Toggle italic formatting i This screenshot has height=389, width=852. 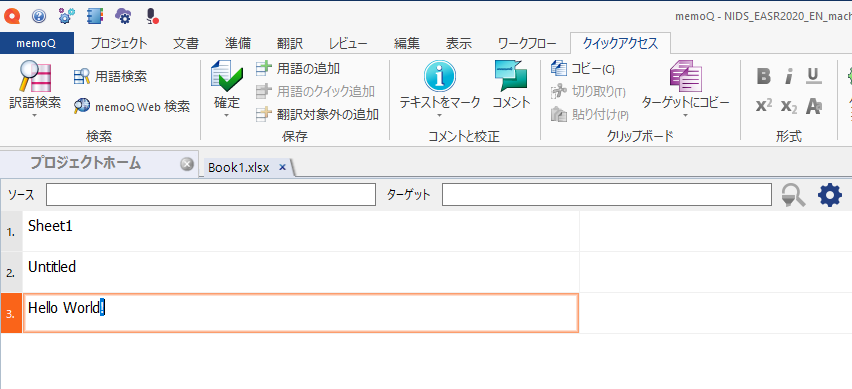[x=788, y=77]
